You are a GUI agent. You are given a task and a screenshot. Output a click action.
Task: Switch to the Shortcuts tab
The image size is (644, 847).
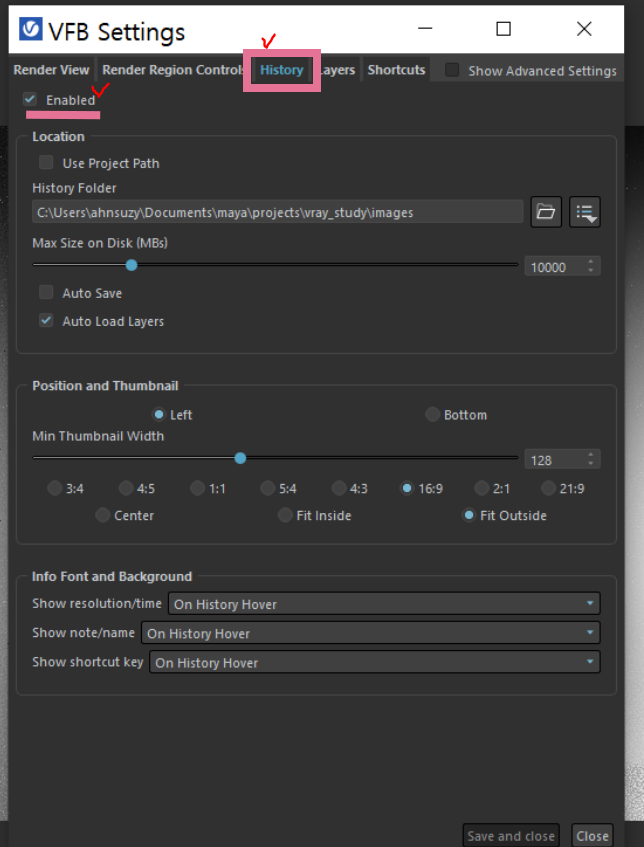pos(396,70)
